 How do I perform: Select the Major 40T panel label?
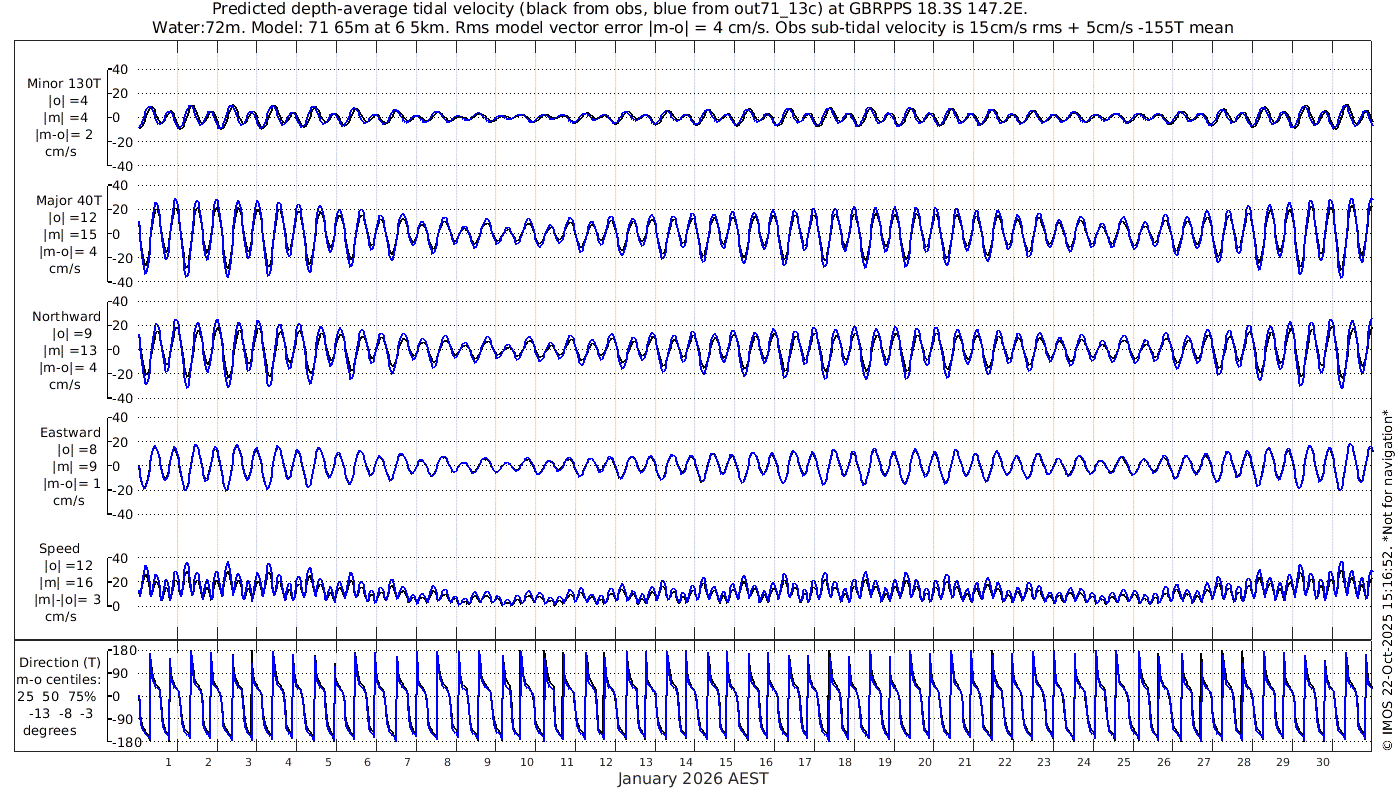(66, 200)
